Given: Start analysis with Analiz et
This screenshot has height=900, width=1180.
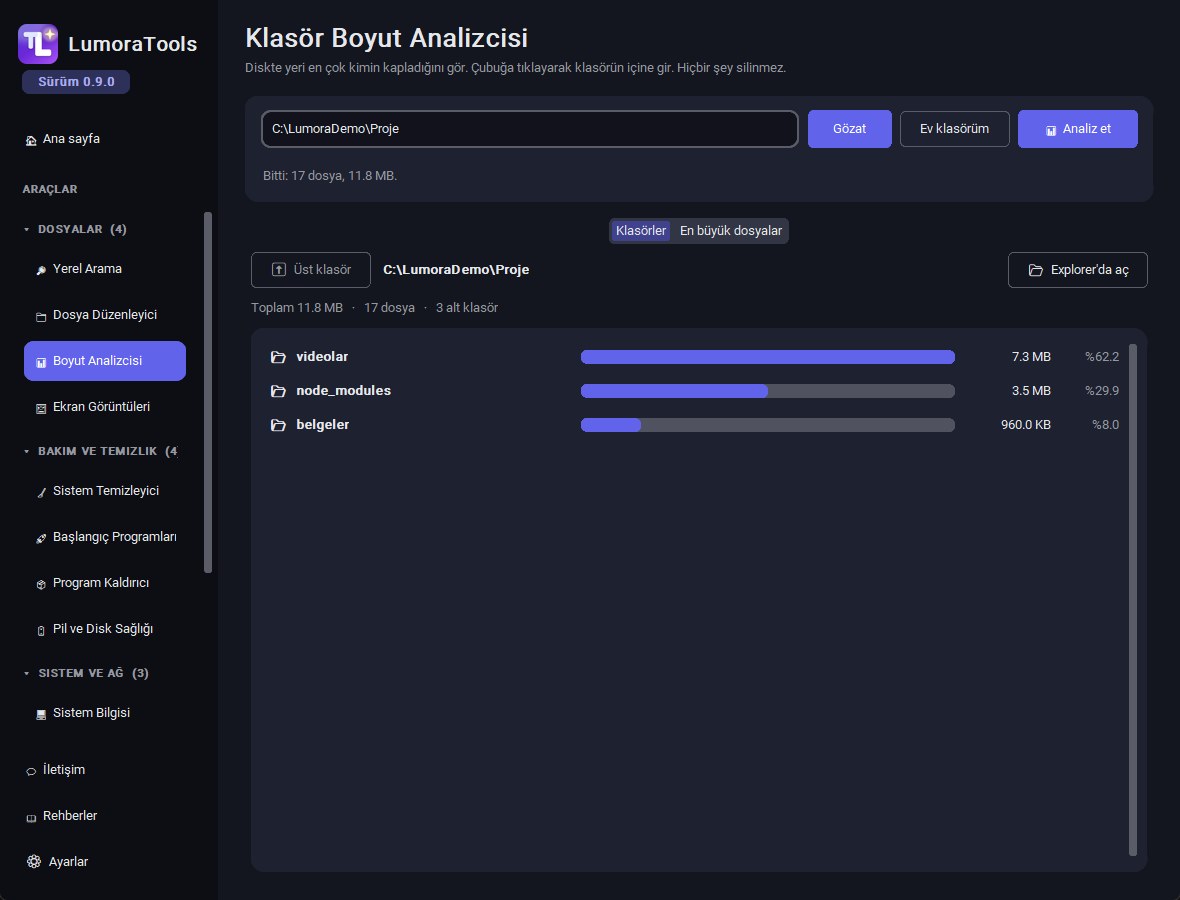Looking at the screenshot, I should 1078,129.
